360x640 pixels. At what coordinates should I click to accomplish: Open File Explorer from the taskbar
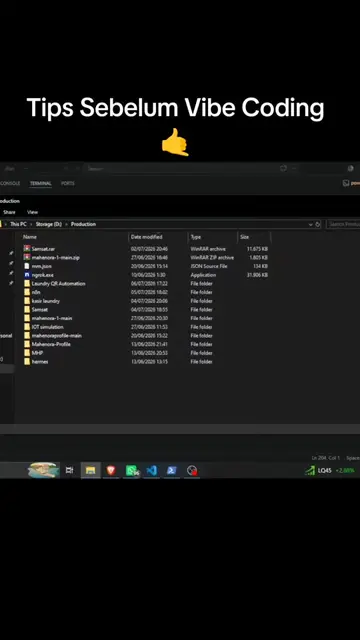[x=91, y=470]
